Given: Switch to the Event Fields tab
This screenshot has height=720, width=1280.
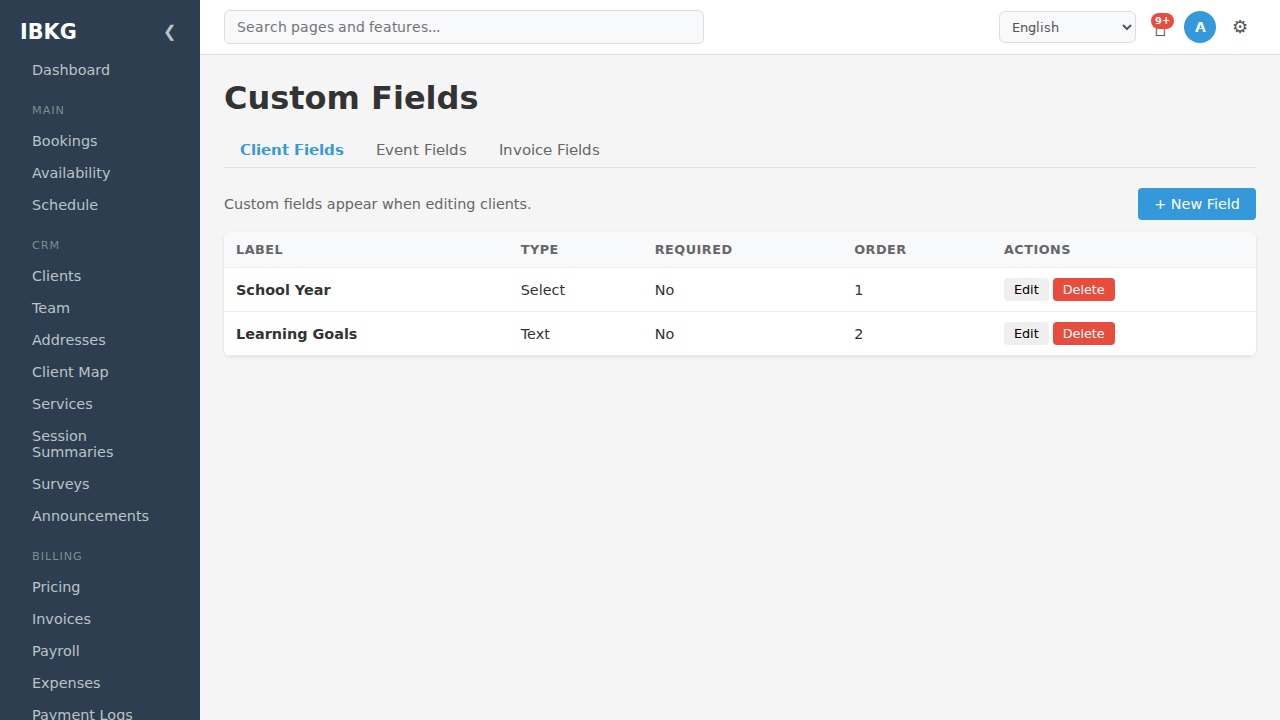Looking at the screenshot, I should click(x=421, y=150).
